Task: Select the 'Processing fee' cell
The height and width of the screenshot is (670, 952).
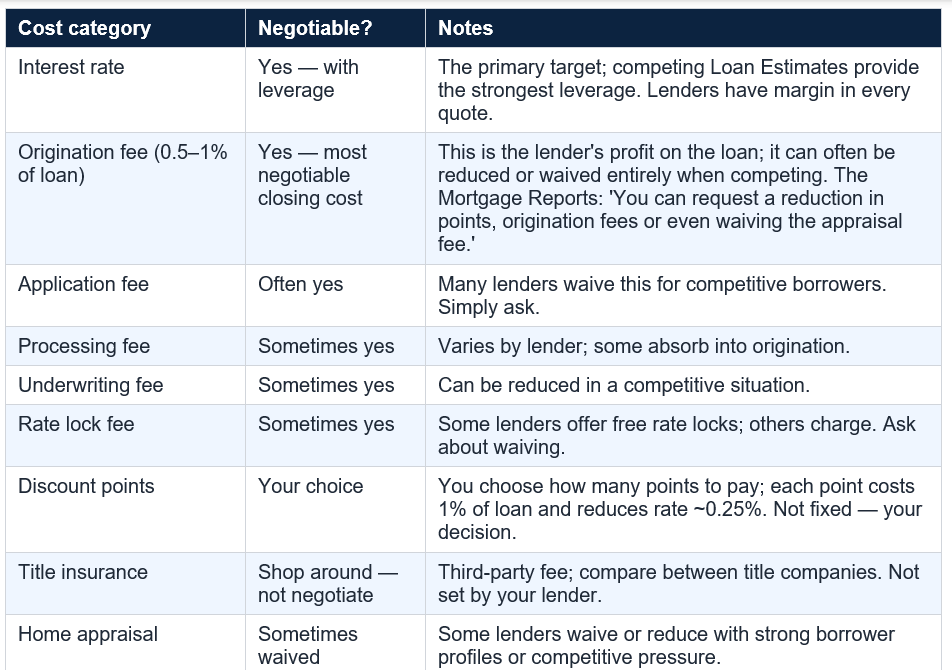Action: pos(126,346)
